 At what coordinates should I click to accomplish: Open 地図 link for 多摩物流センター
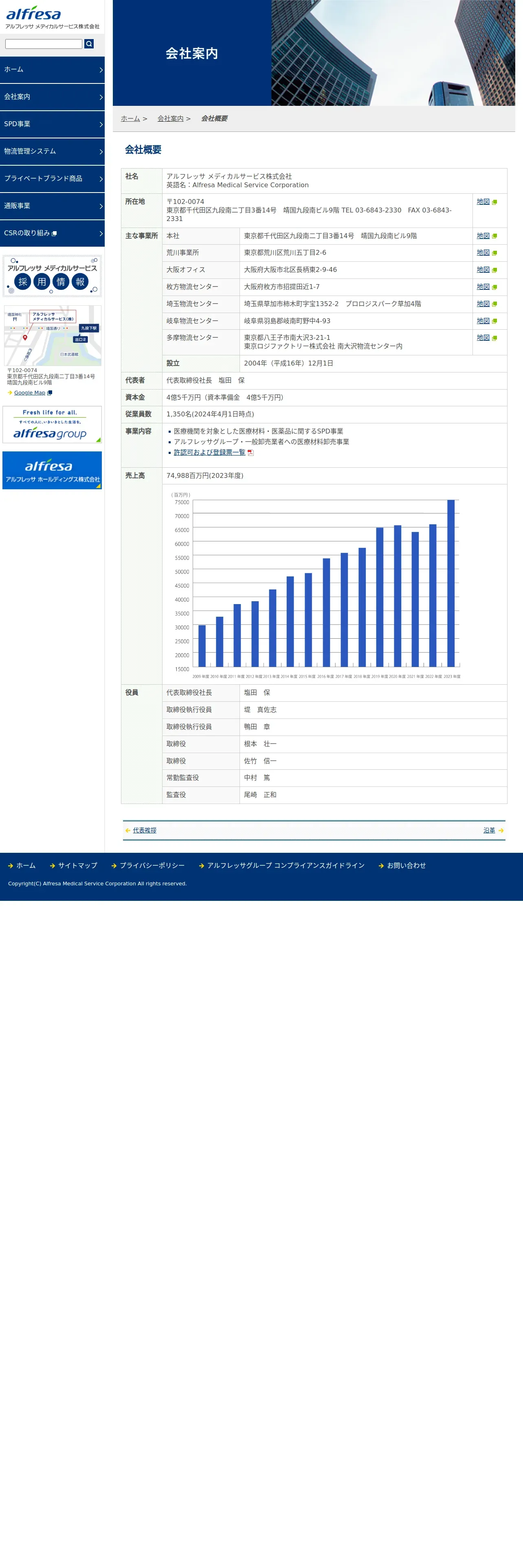tap(483, 337)
